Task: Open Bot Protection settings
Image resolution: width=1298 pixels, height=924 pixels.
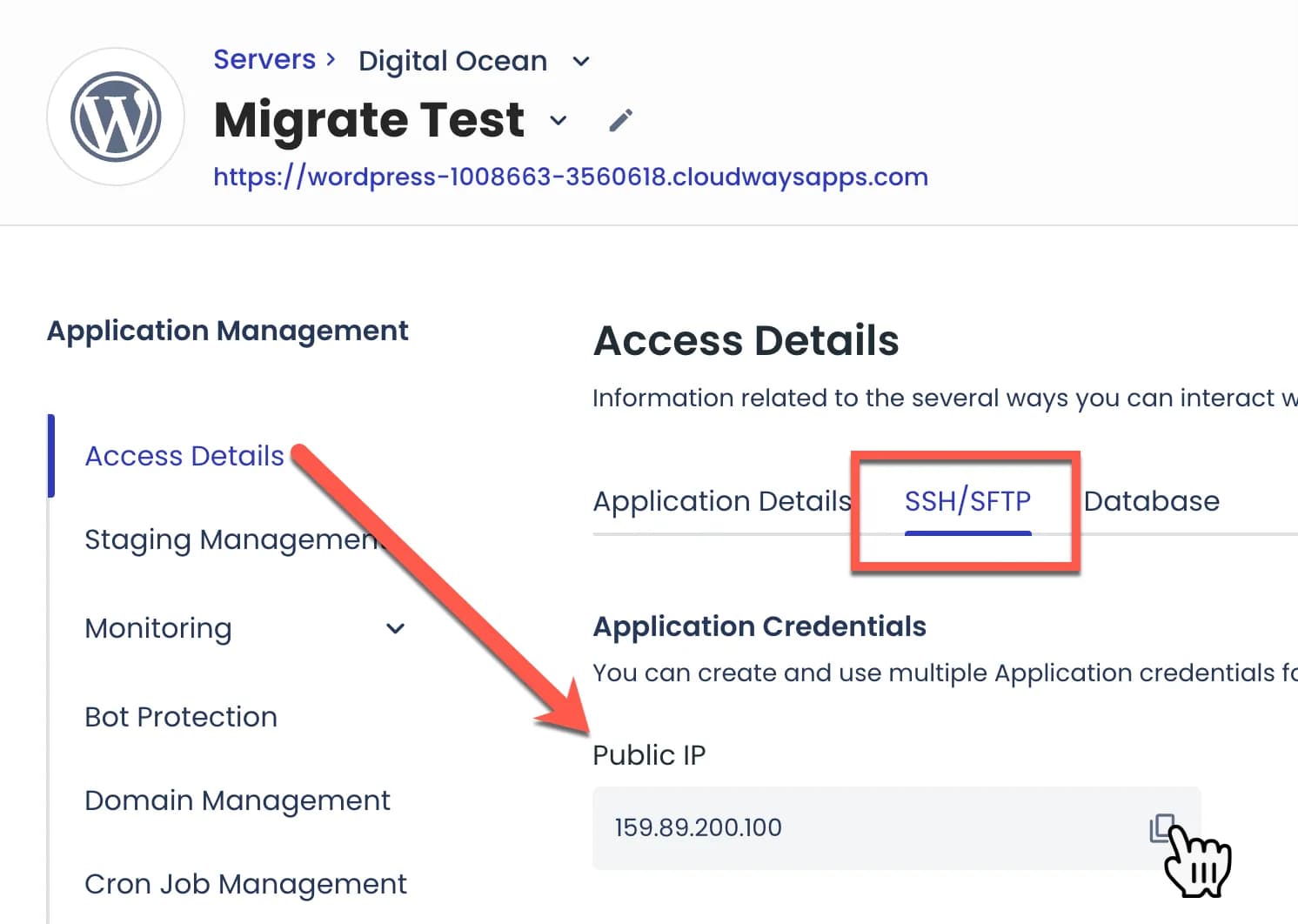Action: pos(181,717)
